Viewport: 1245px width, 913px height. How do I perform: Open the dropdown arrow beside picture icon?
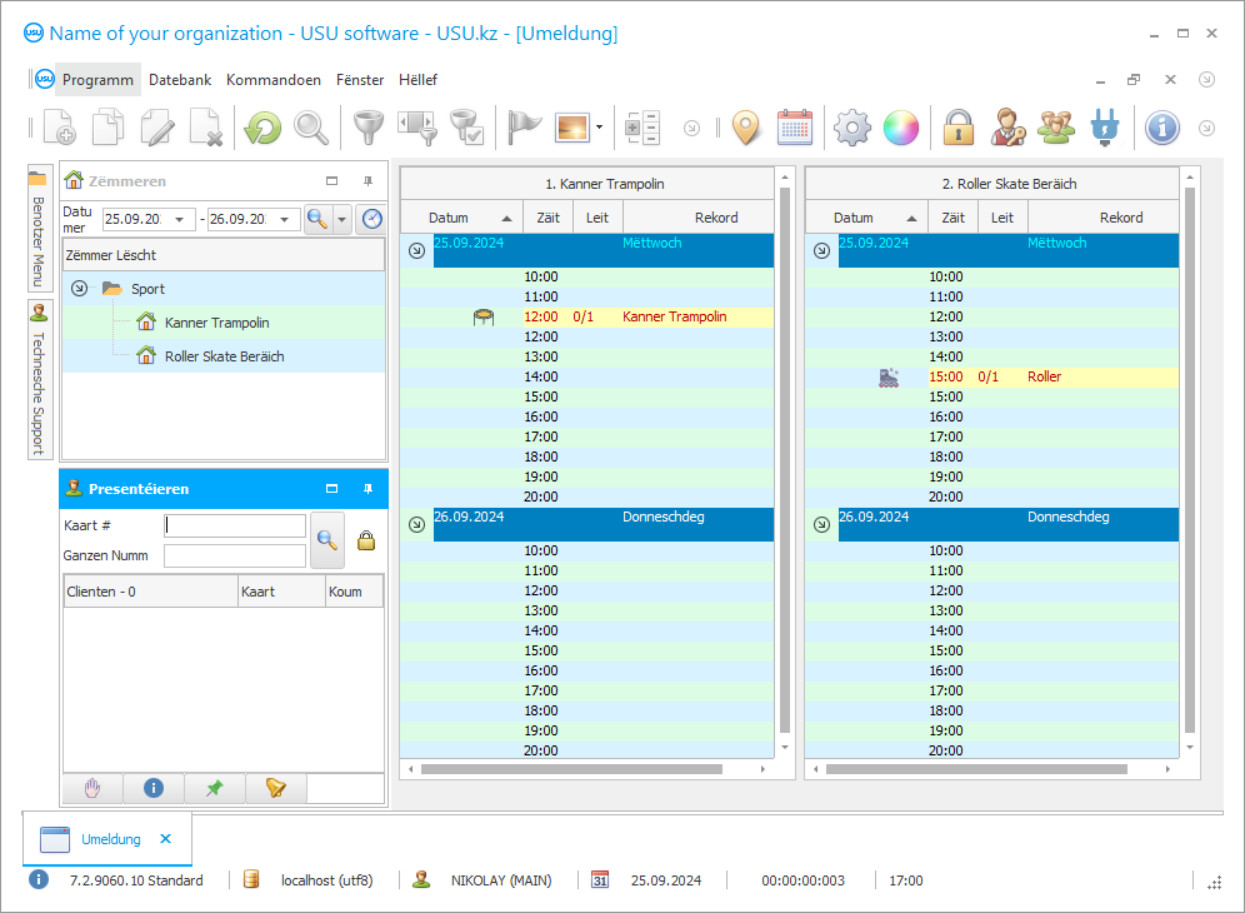pos(599,128)
